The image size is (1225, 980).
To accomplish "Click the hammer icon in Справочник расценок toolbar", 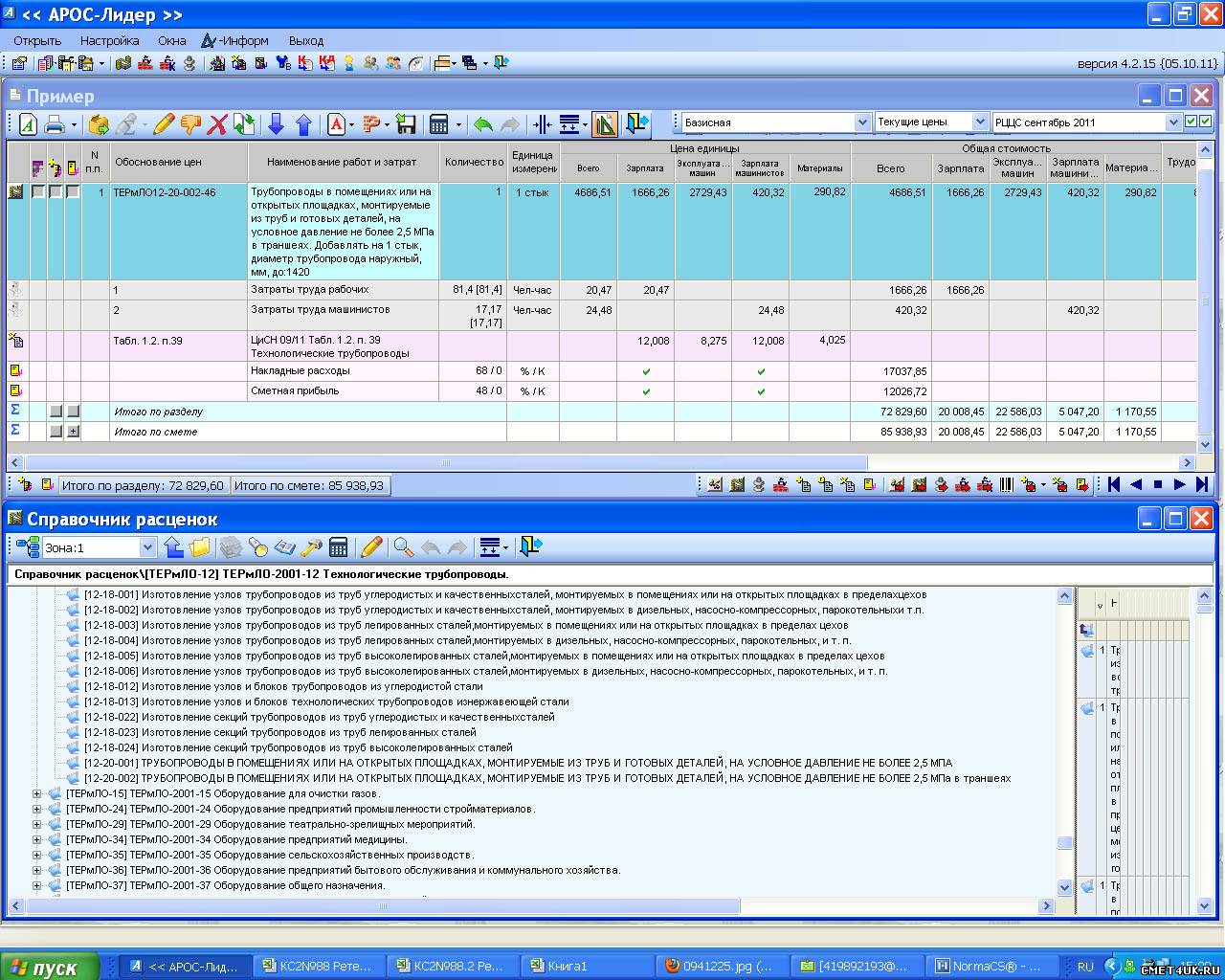I will click(312, 547).
